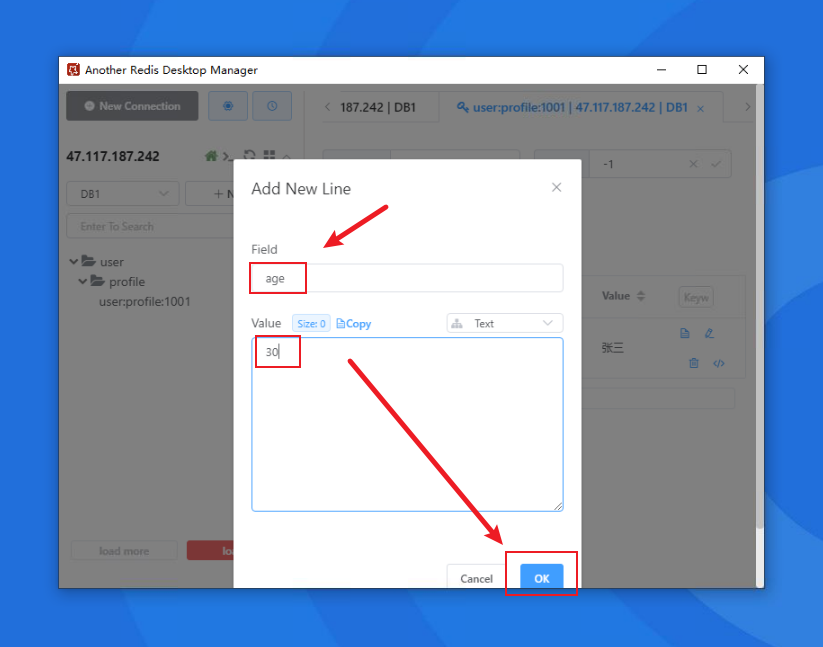
Task: Cancel the Add New Line dialog
Action: click(x=476, y=578)
